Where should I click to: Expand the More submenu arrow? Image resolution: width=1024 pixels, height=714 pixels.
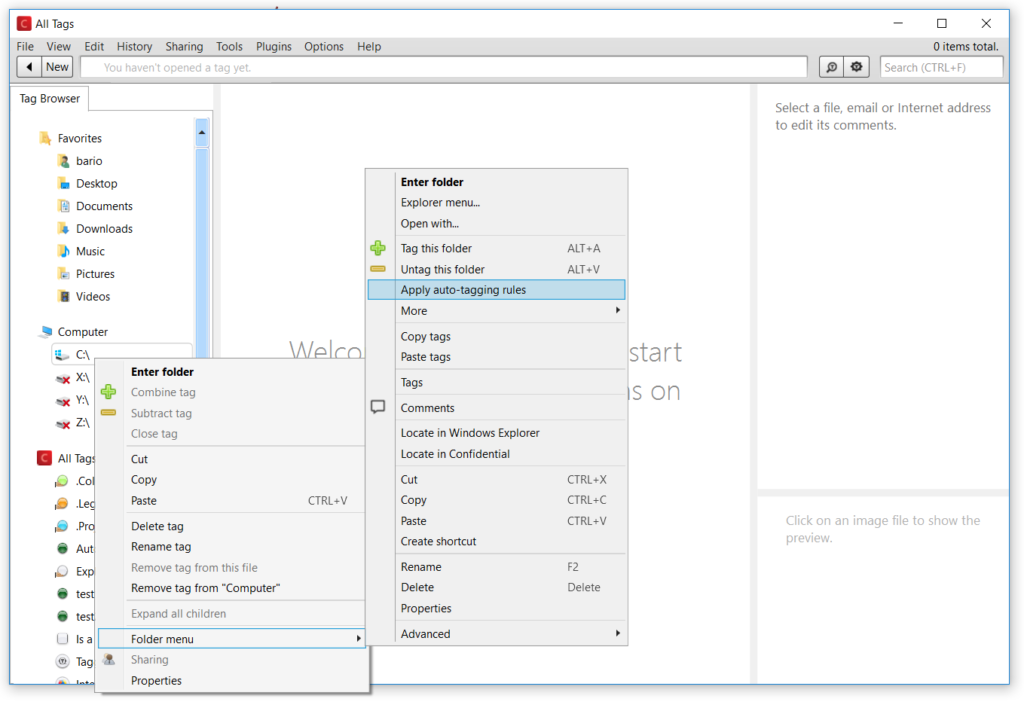point(617,311)
